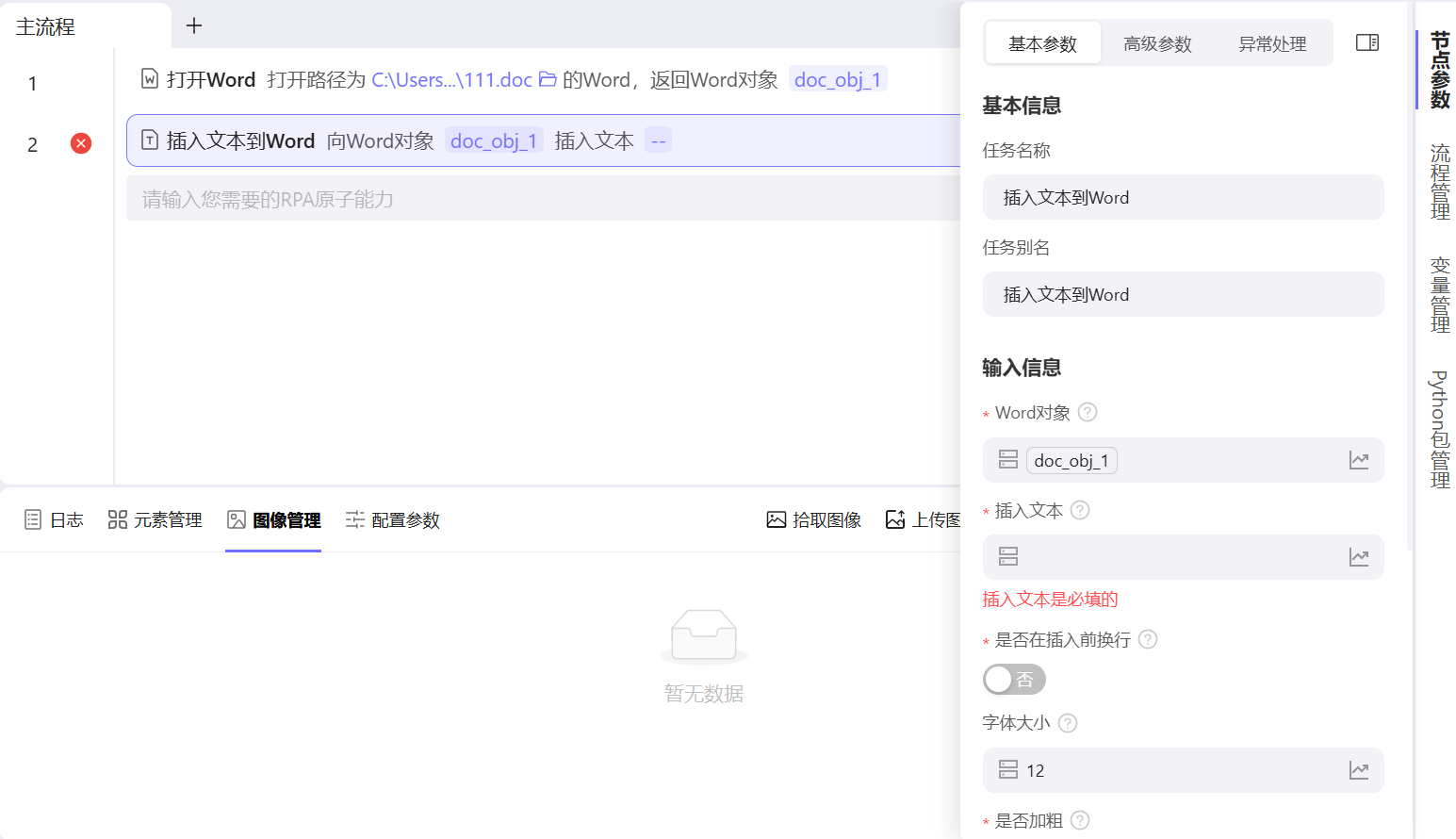1456x839 pixels.
Task: Click the red error icon on step 2
Action: (81, 143)
